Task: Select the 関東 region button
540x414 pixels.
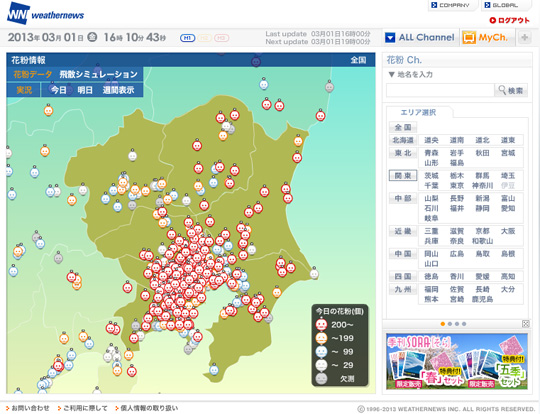Action: coord(403,175)
